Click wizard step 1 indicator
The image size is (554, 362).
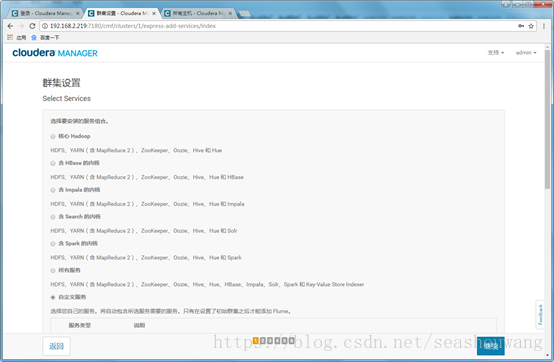pos(256,340)
